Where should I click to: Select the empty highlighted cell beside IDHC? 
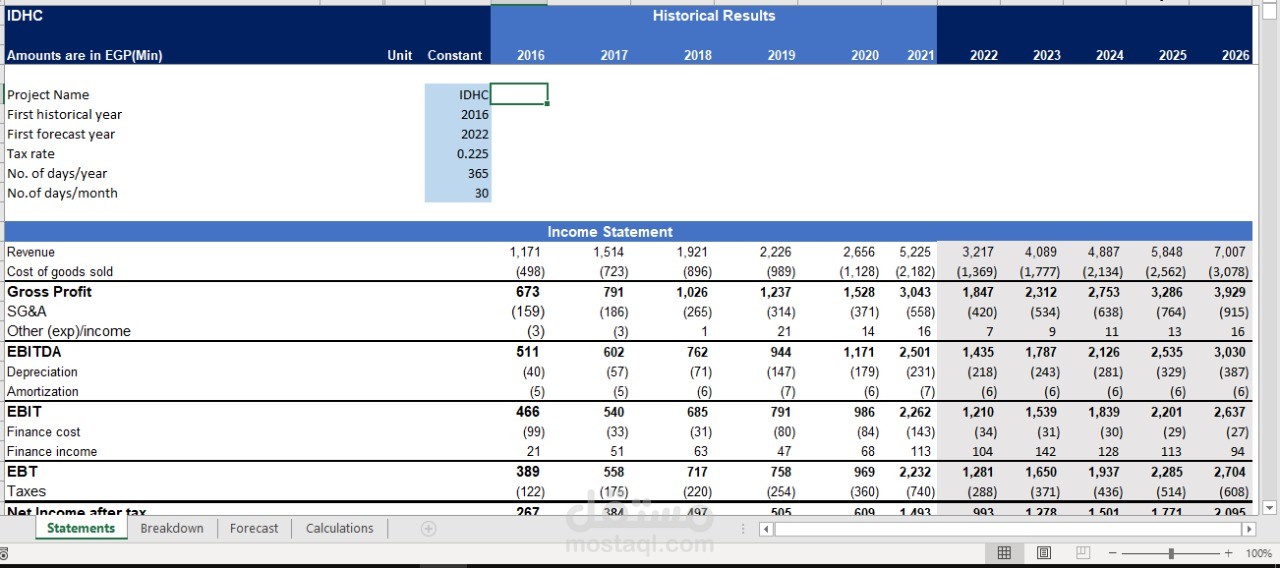[519, 94]
